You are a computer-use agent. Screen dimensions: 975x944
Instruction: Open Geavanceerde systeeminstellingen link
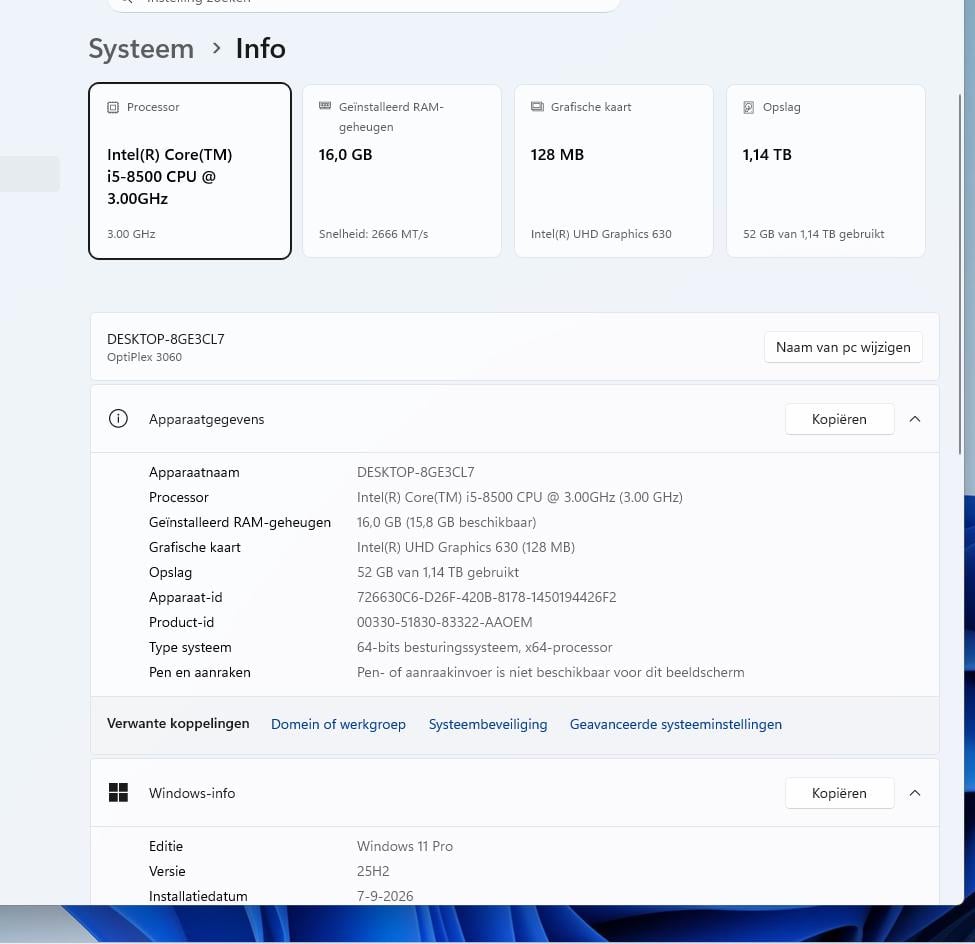pos(676,724)
